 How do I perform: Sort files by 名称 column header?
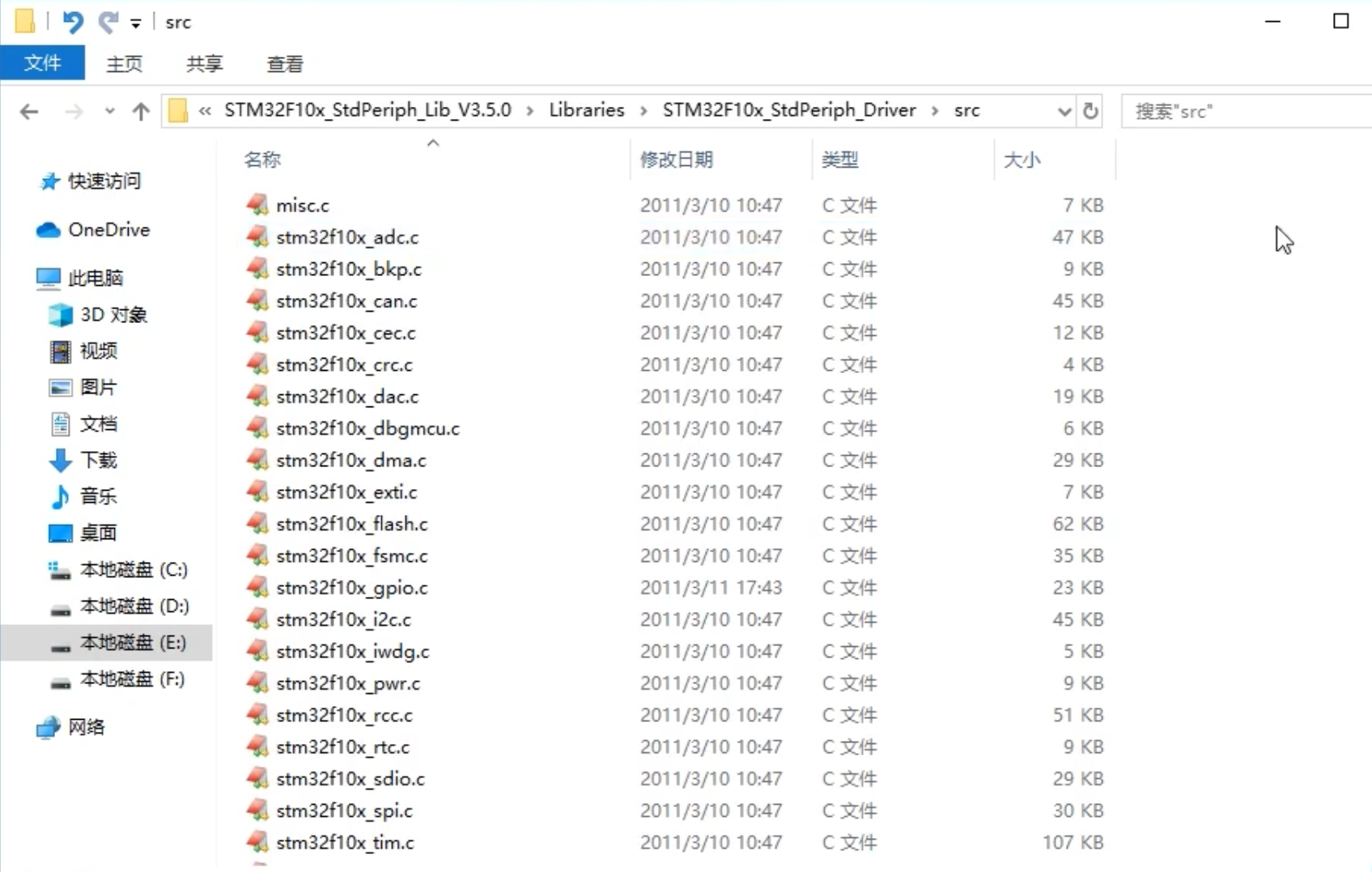coord(262,160)
